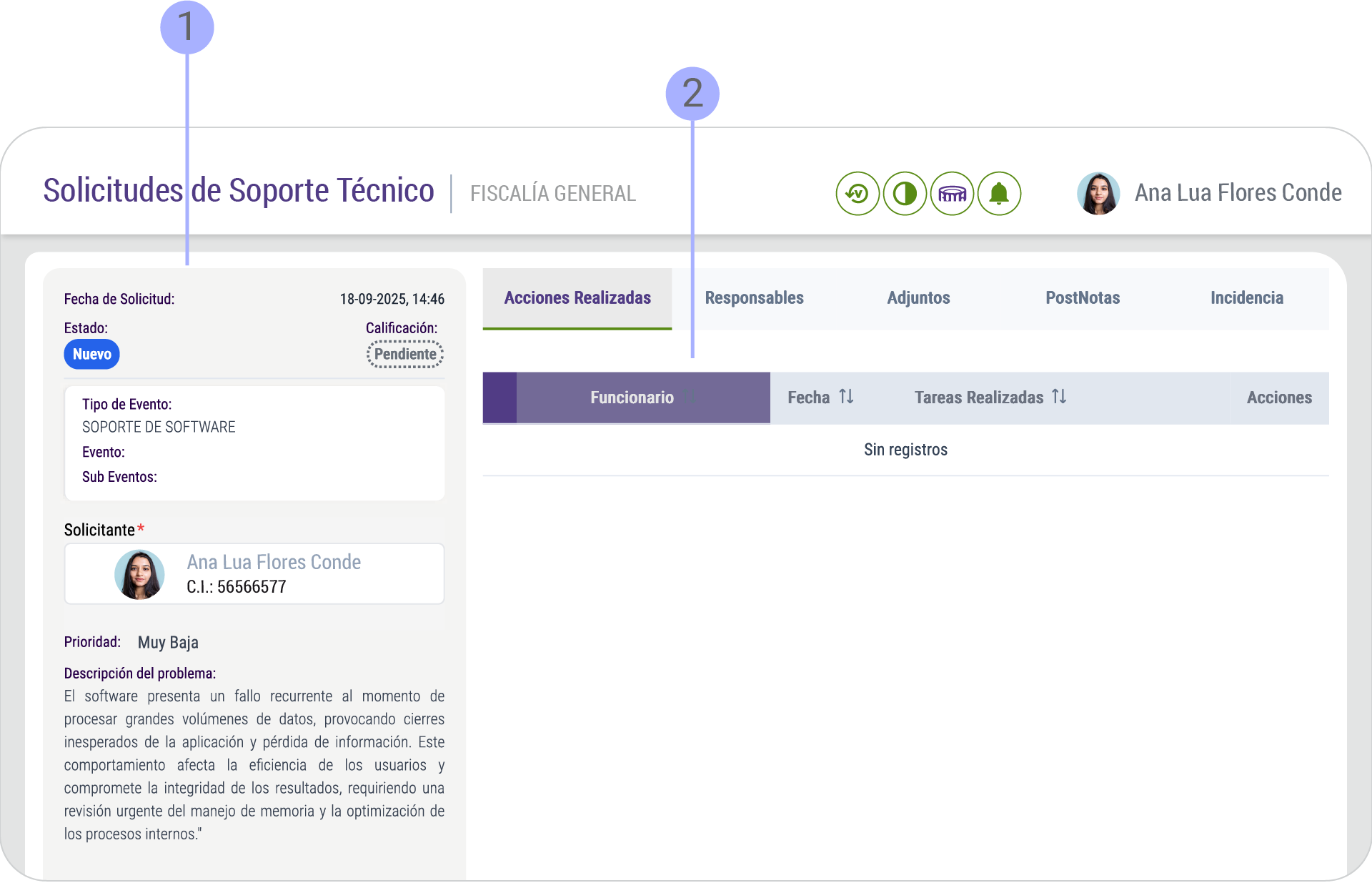Open the Incidencia tab
Image resolution: width=1372 pixels, height=893 pixels.
(x=1247, y=297)
